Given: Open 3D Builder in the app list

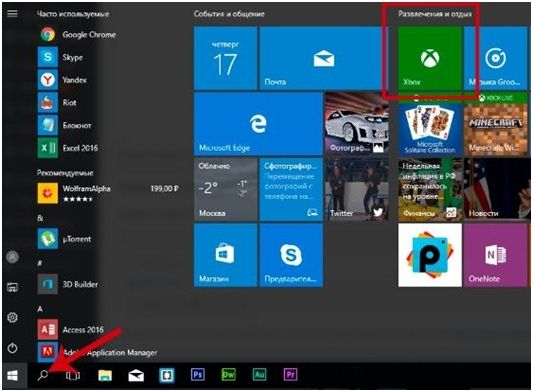Looking at the screenshot, I should coord(68,284).
